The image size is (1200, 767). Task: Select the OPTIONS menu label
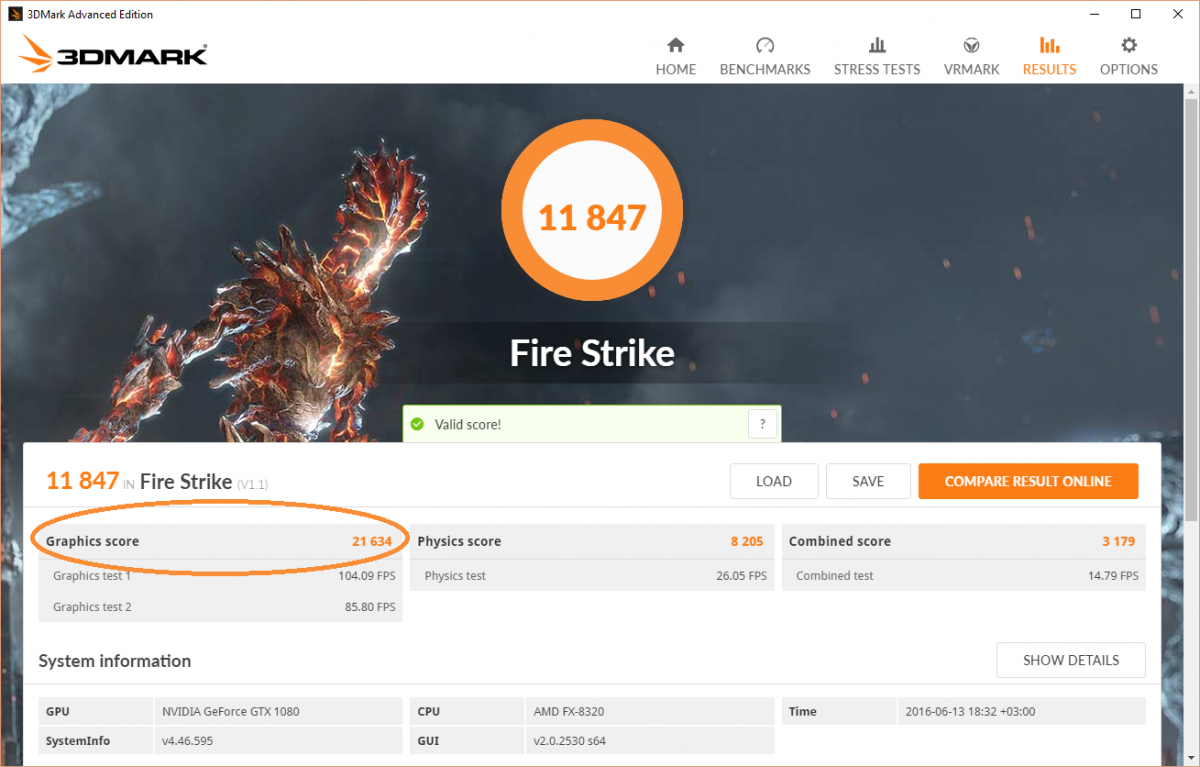(1129, 69)
